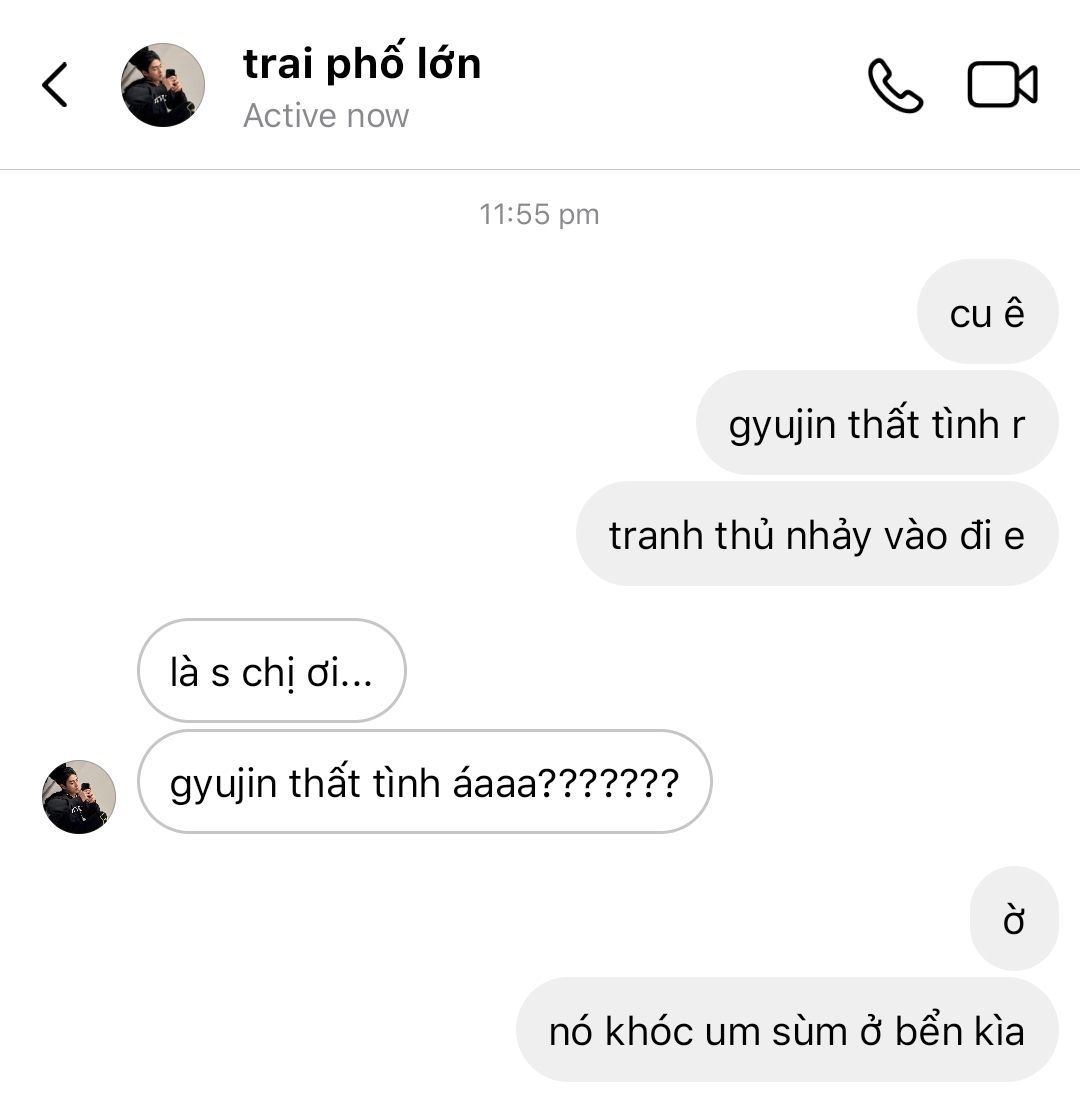Tap the 'gyujin thất tình r' message

tap(877, 423)
